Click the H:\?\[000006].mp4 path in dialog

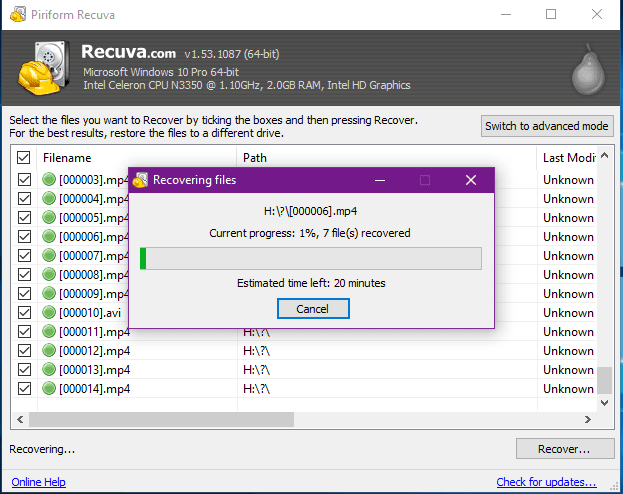point(310,211)
